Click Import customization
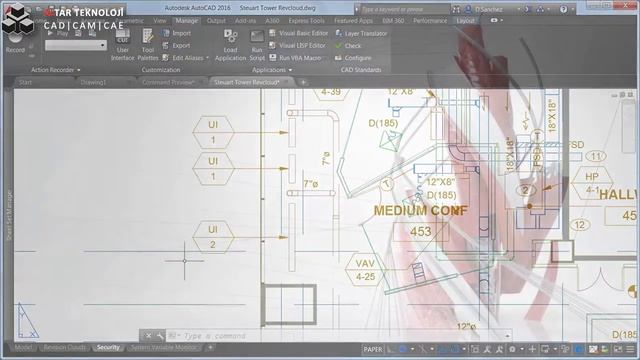This screenshot has width=640, height=360. click(x=177, y=33)
